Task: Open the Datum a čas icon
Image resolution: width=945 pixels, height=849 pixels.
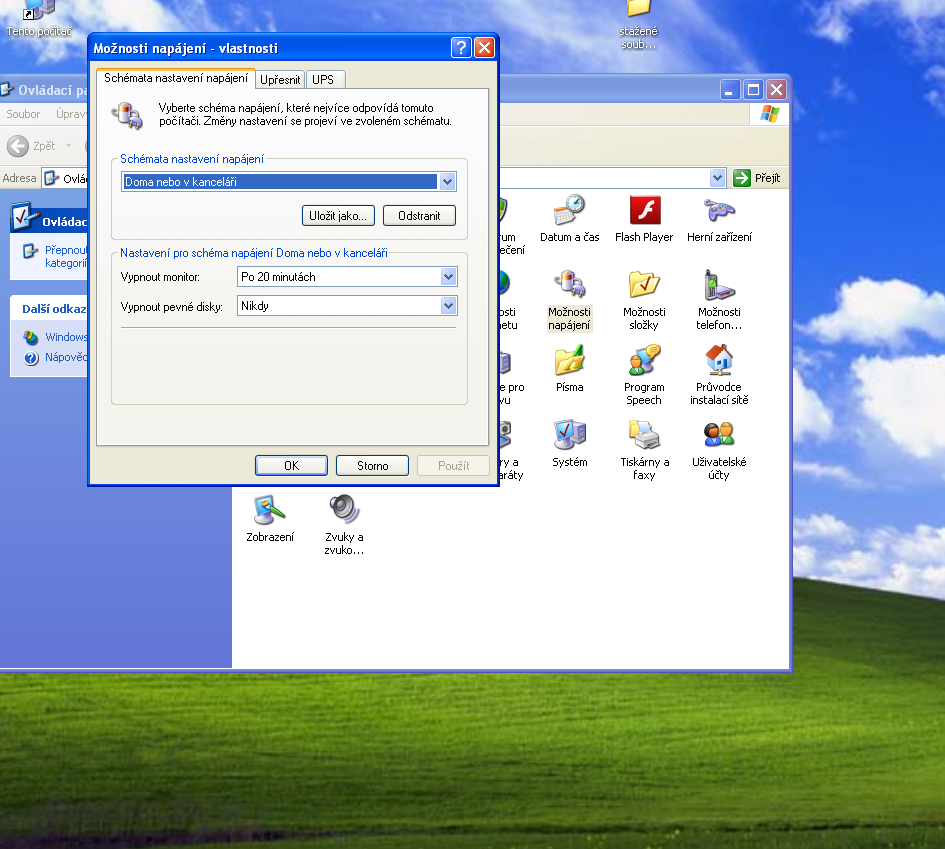Action: (x=569, y=212)
